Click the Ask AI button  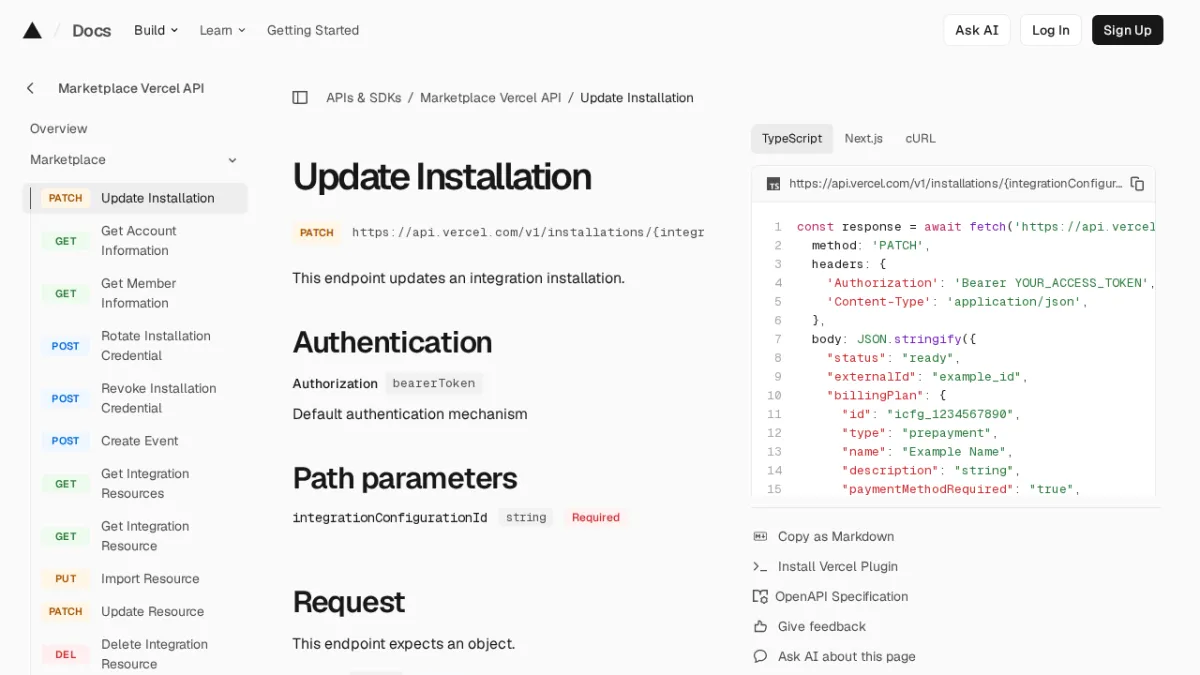coord(977,30)
